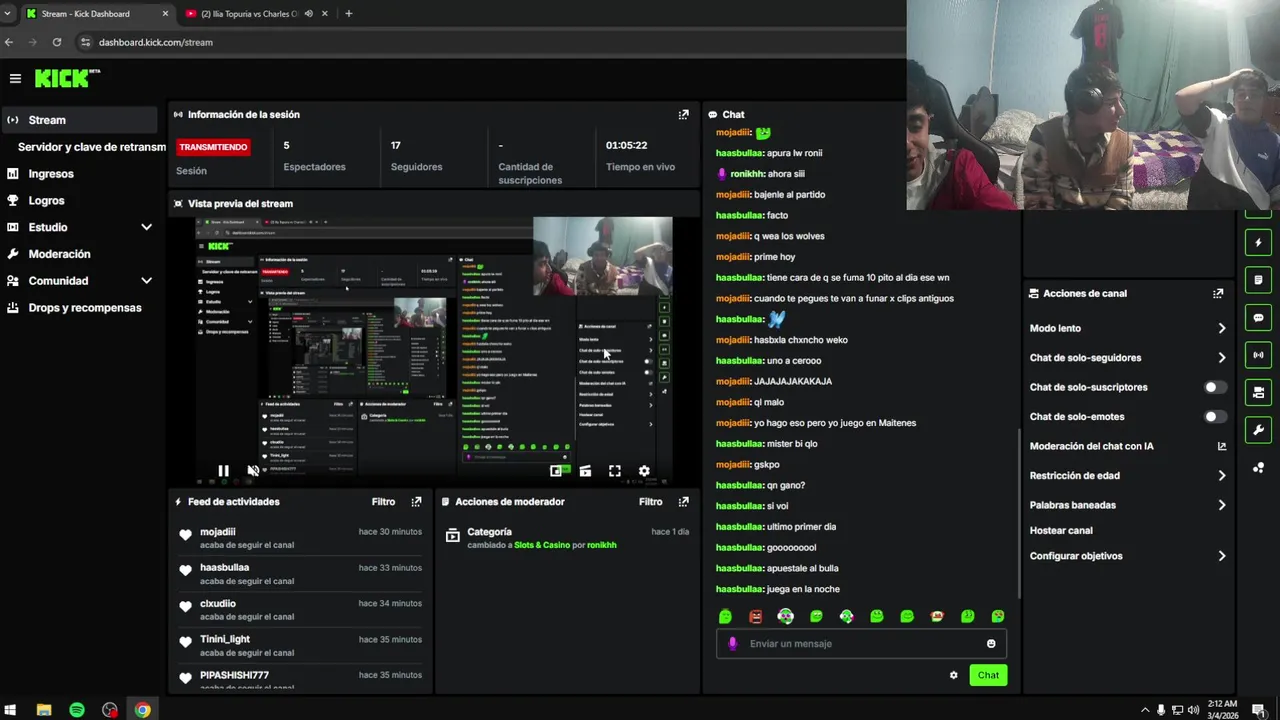Click the purple identity badge in message box
The image size is (1280, 720).
732,644
